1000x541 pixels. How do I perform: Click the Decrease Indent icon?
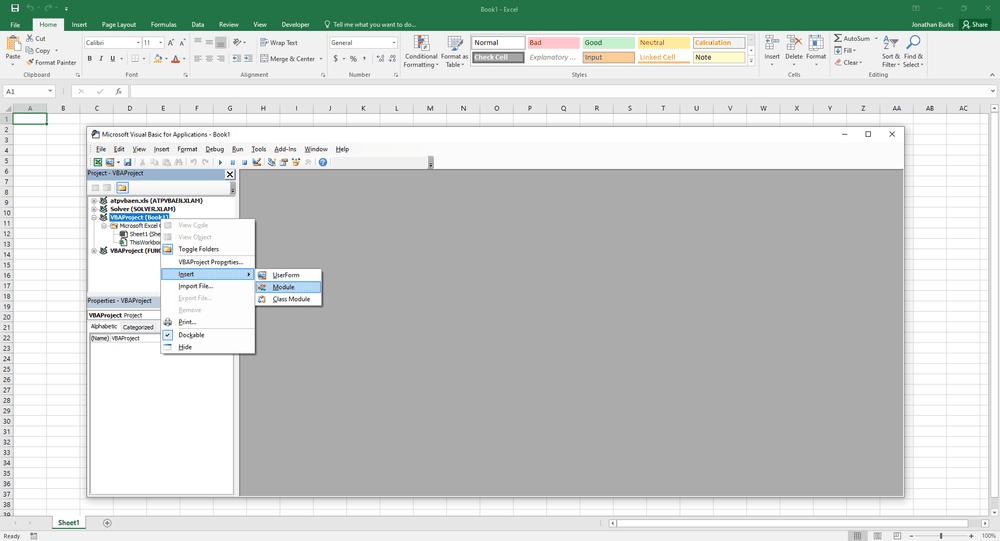click(x=237, y=59)
